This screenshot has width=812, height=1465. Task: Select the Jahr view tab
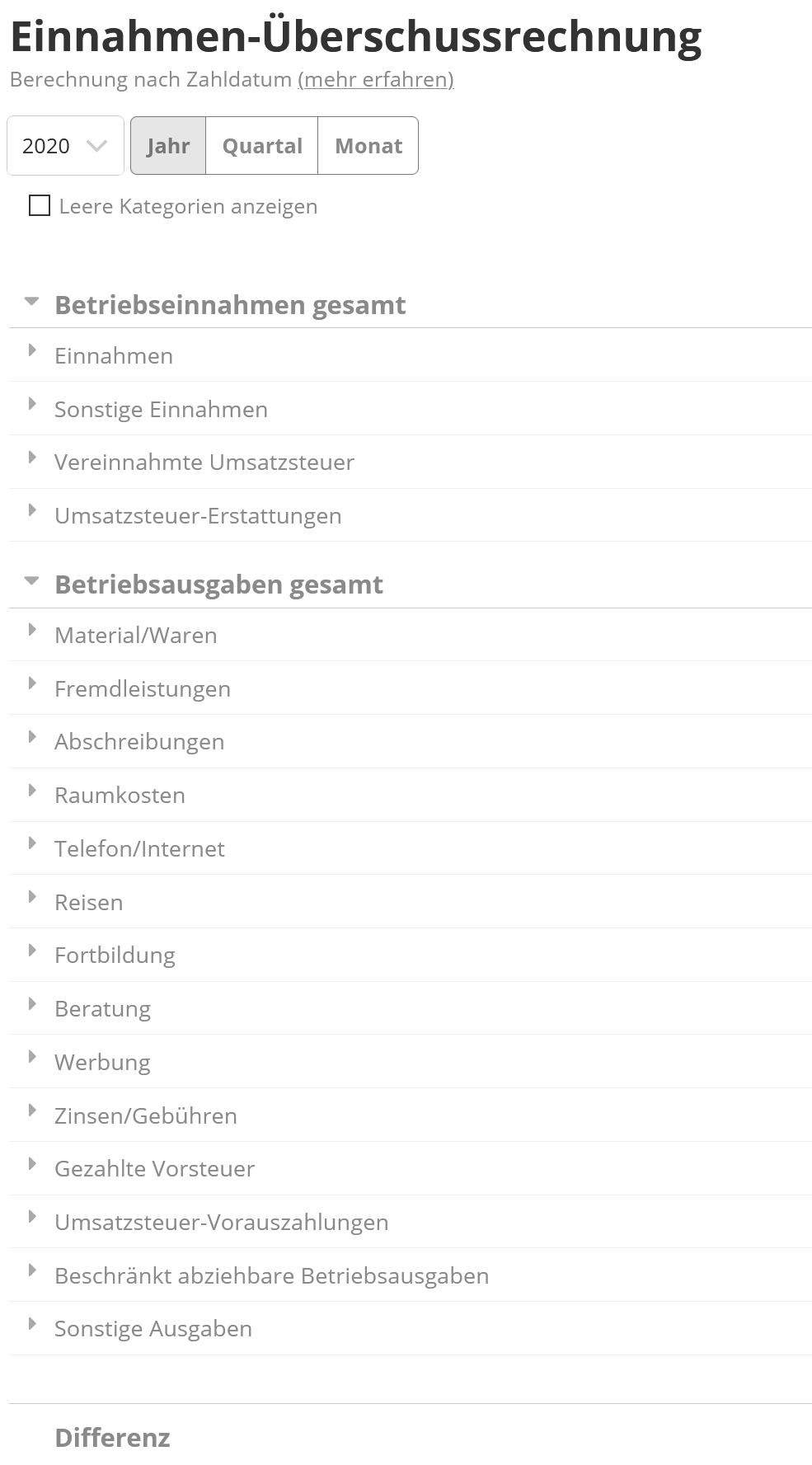168,146
